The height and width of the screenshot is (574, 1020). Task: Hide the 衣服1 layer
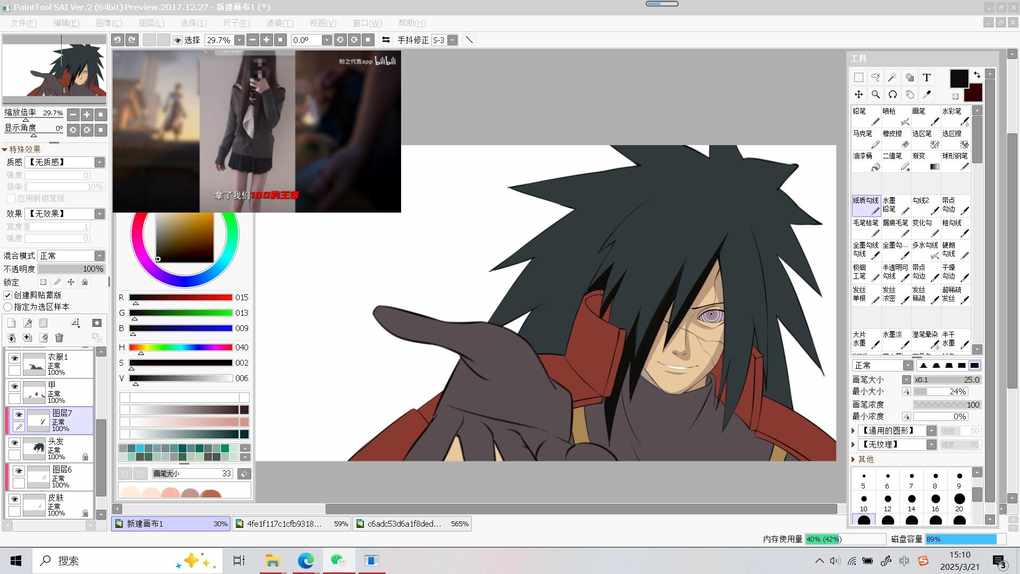coord(14,358)
